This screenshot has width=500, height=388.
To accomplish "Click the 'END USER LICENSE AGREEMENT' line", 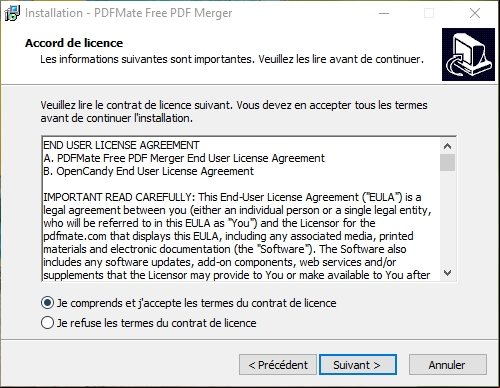I will coord(121,145).
